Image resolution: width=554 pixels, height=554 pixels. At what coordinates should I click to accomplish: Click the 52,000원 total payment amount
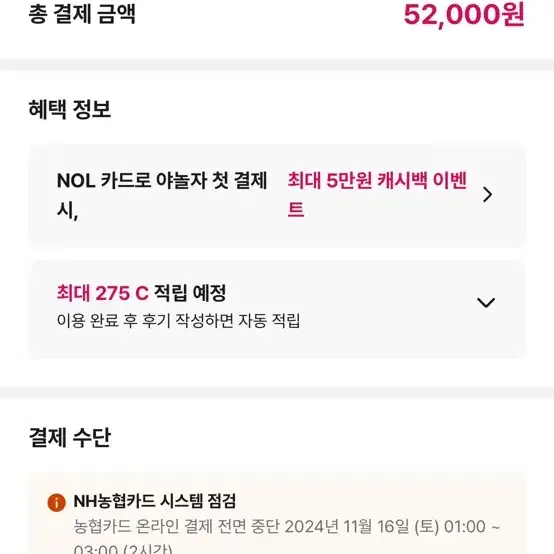(x=464, y=15)
